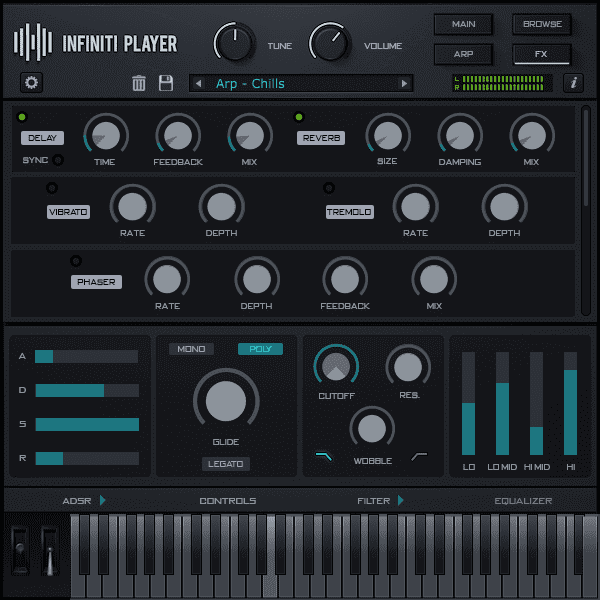Click the Phaser Feedback knob
600x600 pixels.
click(x=345, y=279)
